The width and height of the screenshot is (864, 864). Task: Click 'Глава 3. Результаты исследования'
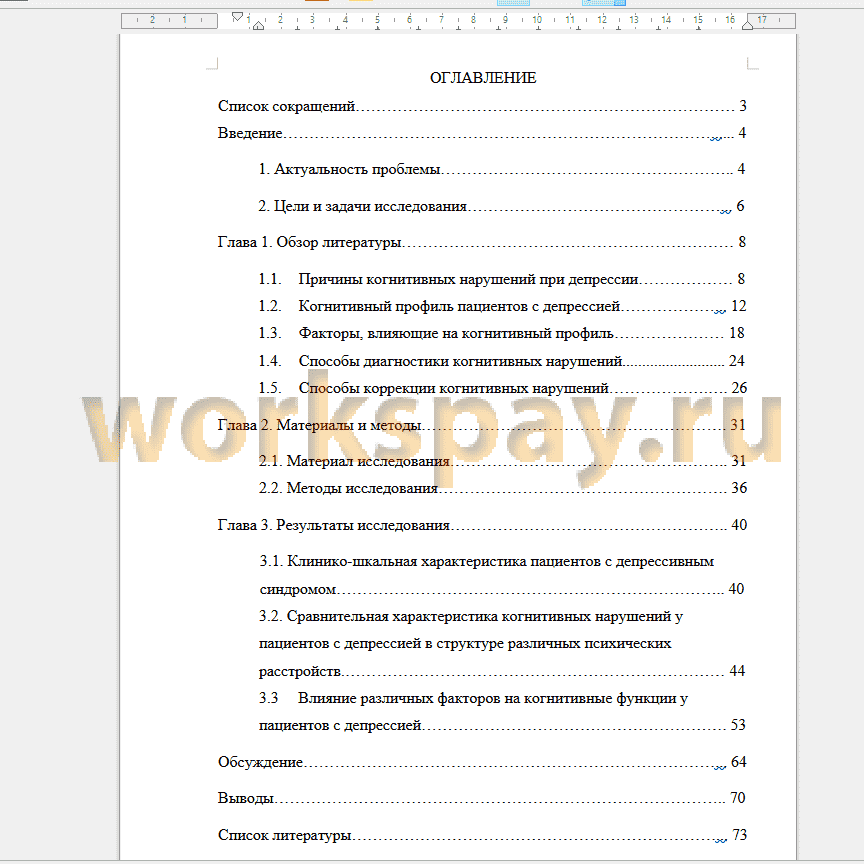coord(333,525)
